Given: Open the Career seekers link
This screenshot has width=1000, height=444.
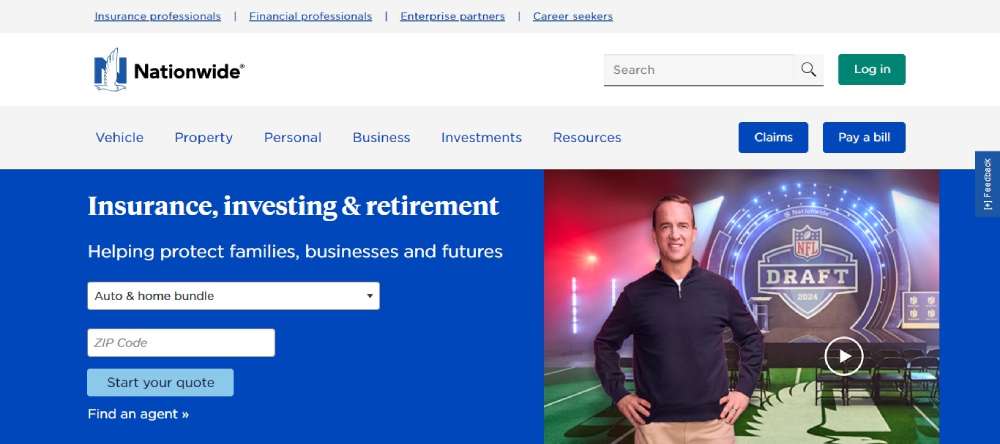Looking at the screenshot, I should point(573,17).
